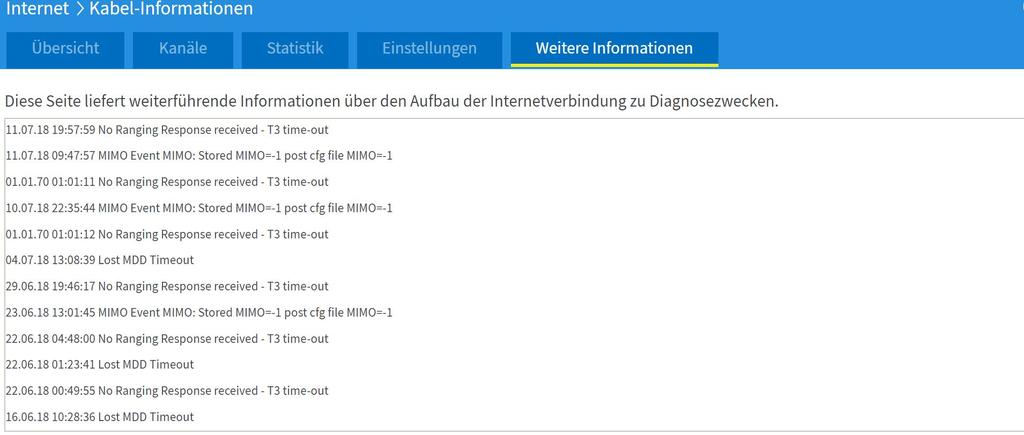Click the 22.06.18 04:48:00 T3 time-out entry
Screen dimensions: 1024x435
[x=167, y=339]
